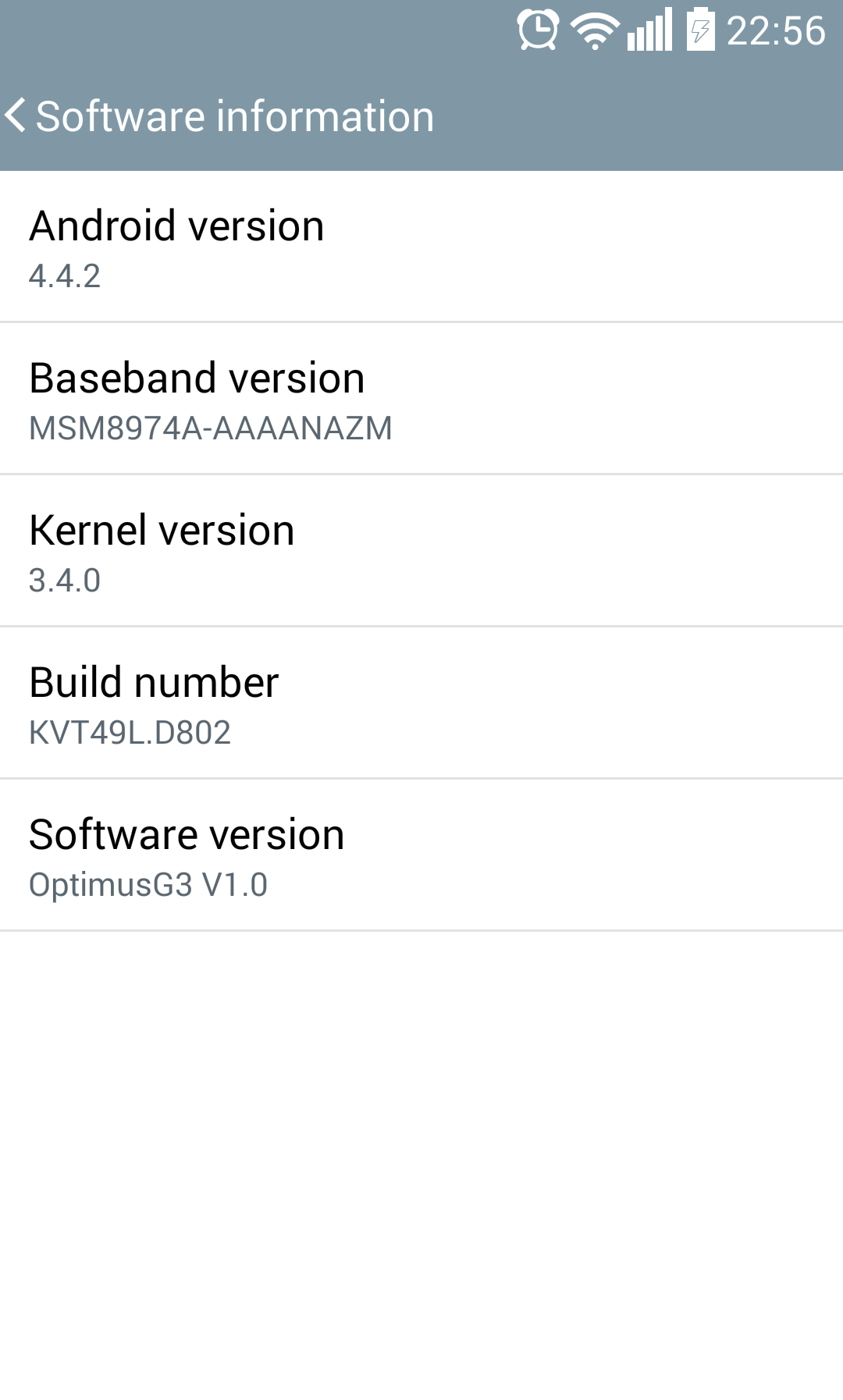Tap the Build number entry
Image resolution: width=843 pixels, height=1400 pixels.
click(x=421, y=702)
